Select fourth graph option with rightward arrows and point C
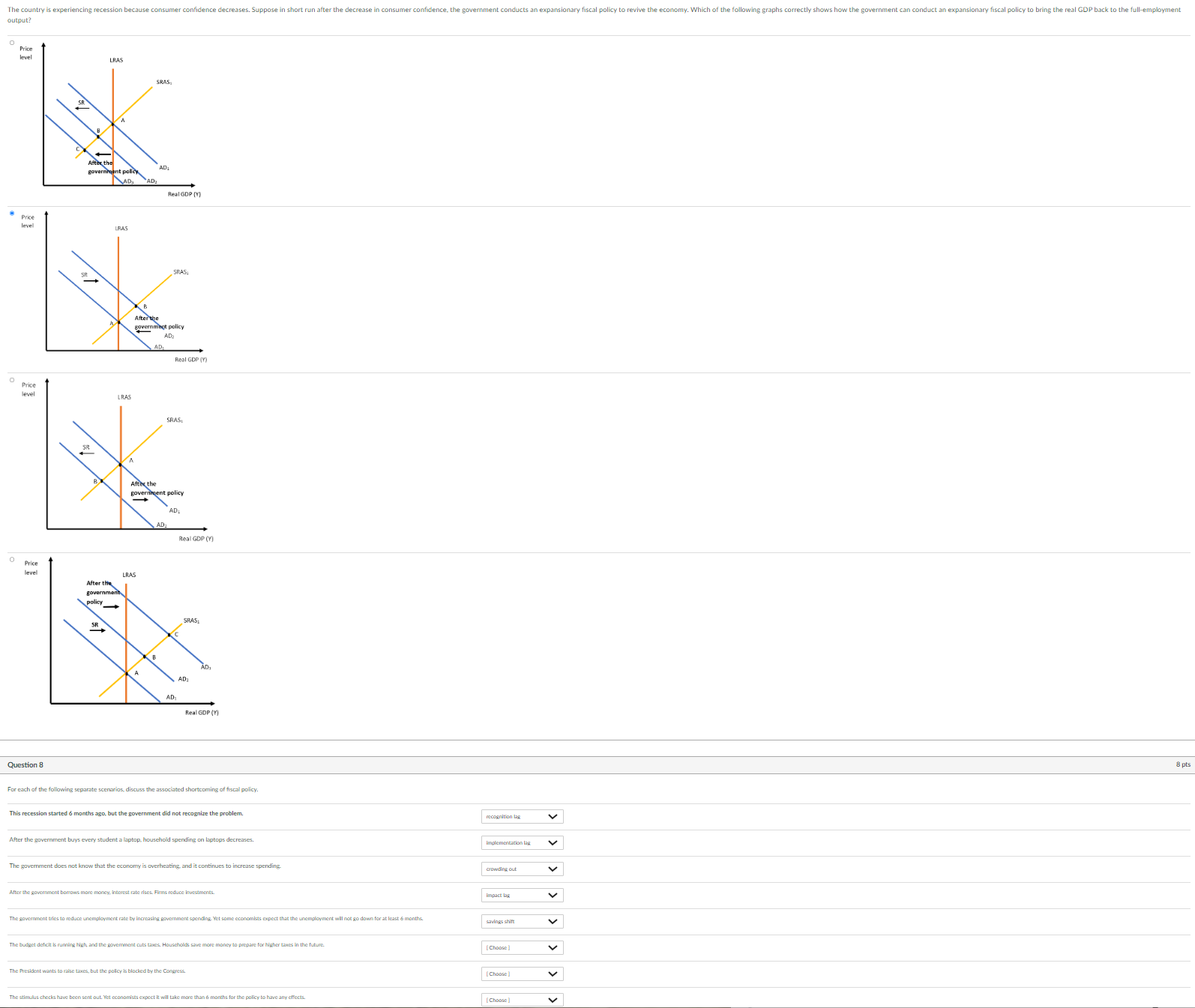The image size is (1195, 1008). pyautogui.click(x=12, y=559)
